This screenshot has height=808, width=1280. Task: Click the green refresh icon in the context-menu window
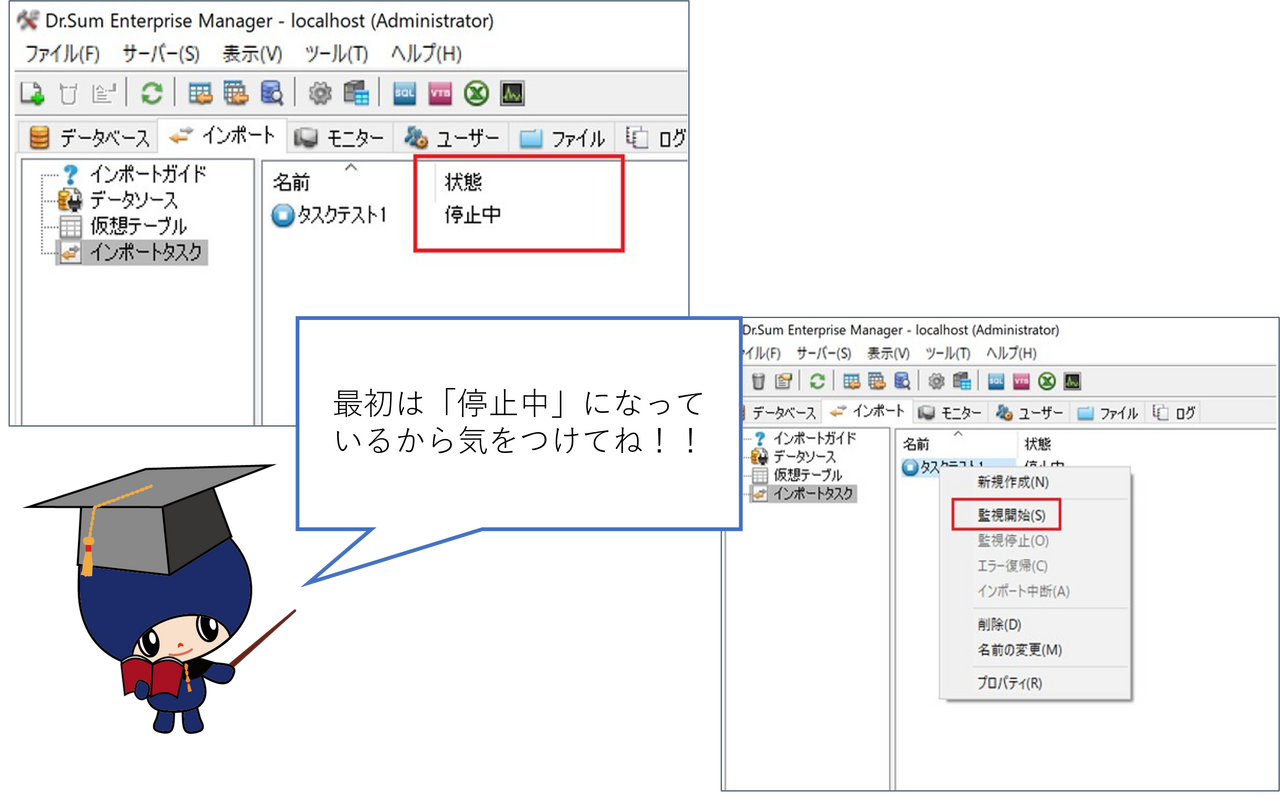click(x=818, y=381)
